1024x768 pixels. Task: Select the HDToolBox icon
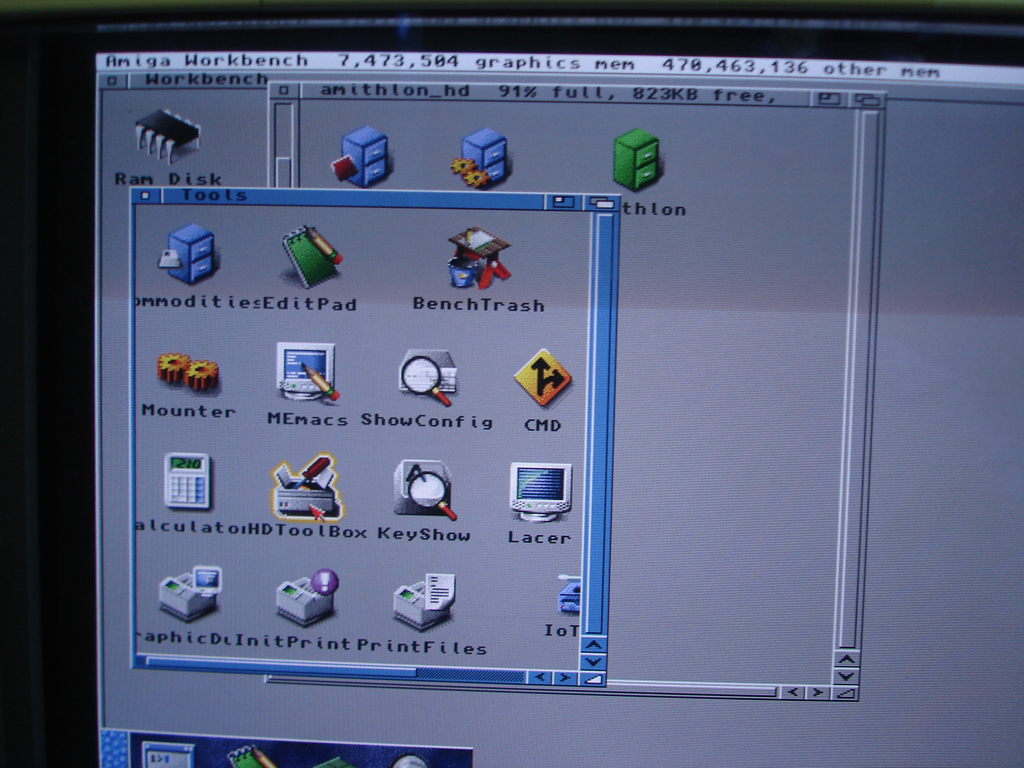(307, 487)
